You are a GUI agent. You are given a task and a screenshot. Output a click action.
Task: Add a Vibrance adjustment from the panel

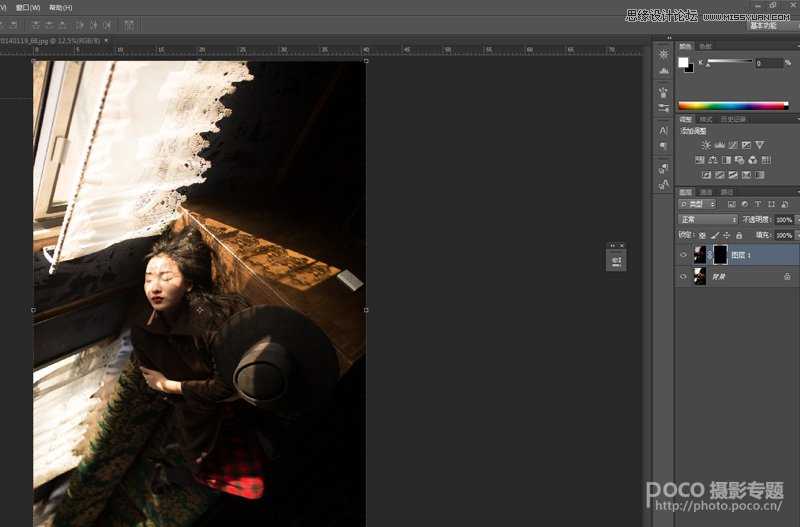click(x=759, y=145)
